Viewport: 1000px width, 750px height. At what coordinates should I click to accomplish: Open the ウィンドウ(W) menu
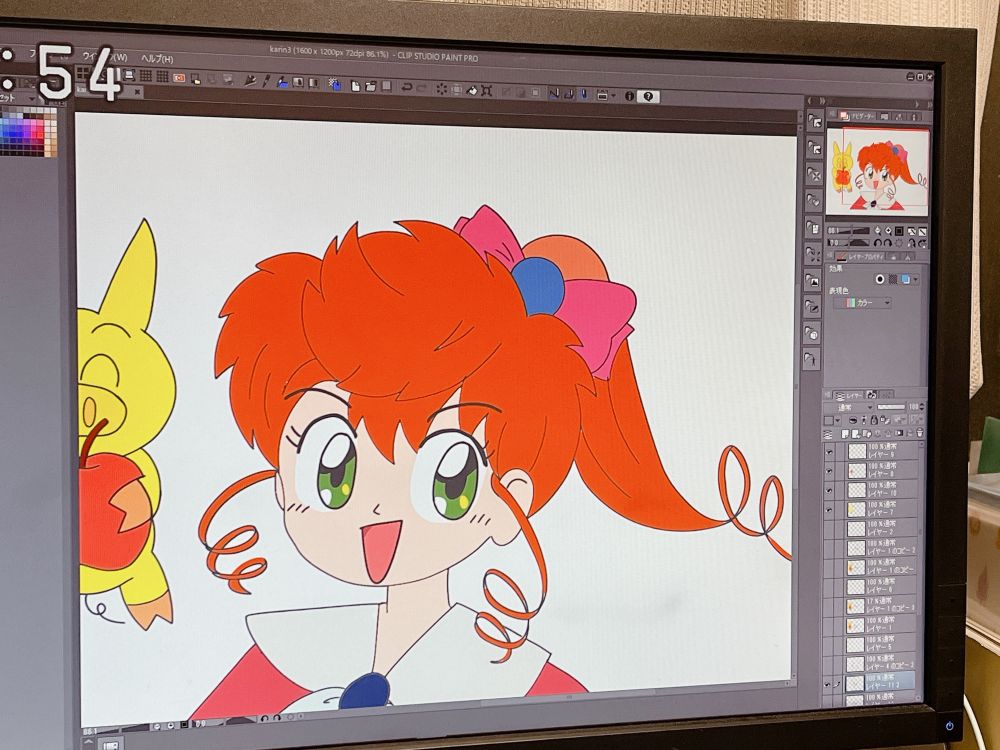(104, 57)
